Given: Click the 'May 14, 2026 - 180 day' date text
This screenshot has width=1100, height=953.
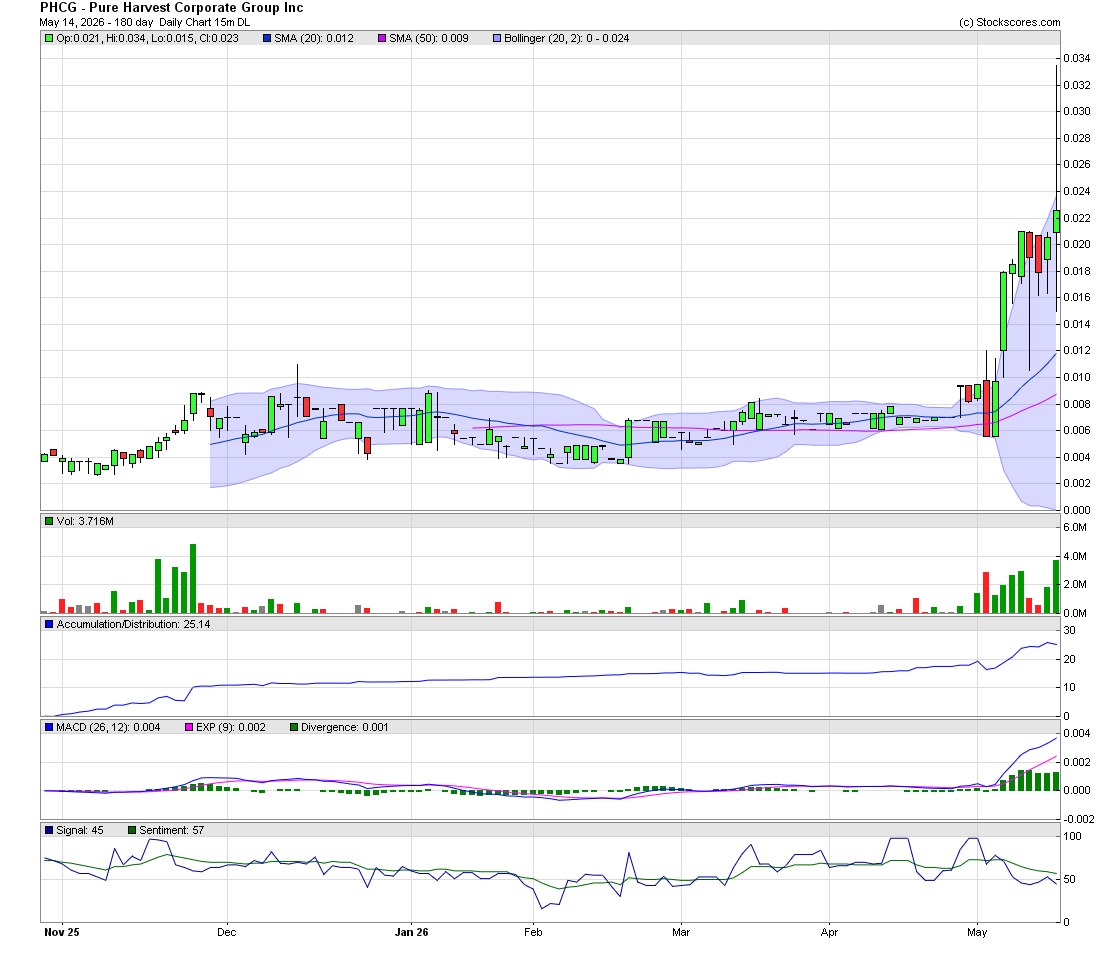Looking at the screenshot, I should coord(96,22).
